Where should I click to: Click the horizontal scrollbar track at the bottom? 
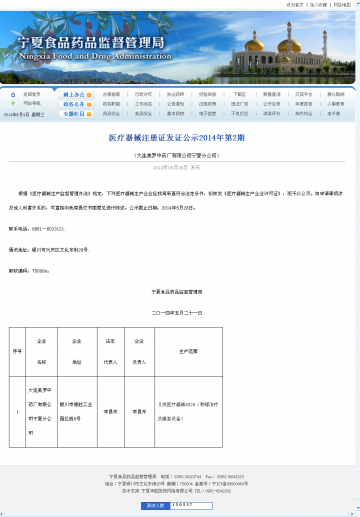pyautogui.click(x=177, y=514)
